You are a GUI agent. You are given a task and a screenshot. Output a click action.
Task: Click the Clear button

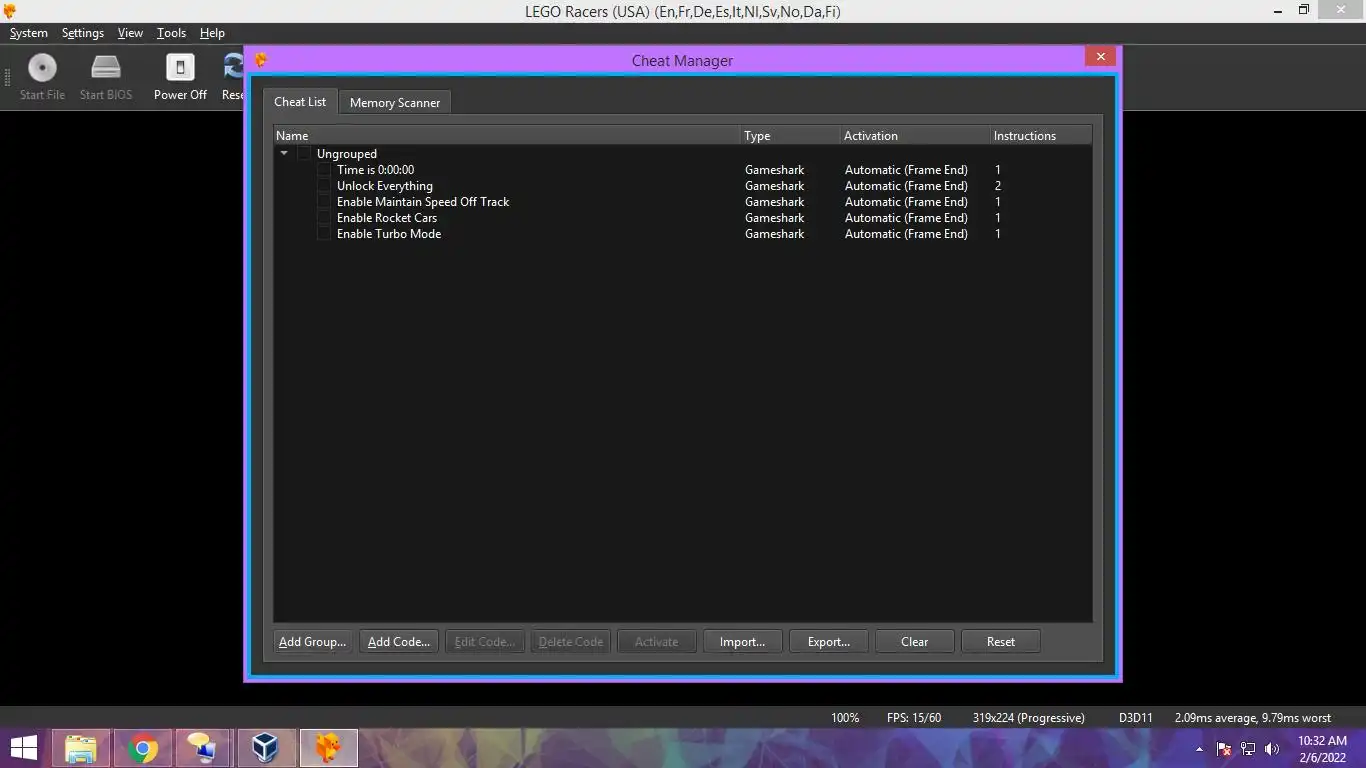pos(914,642)
